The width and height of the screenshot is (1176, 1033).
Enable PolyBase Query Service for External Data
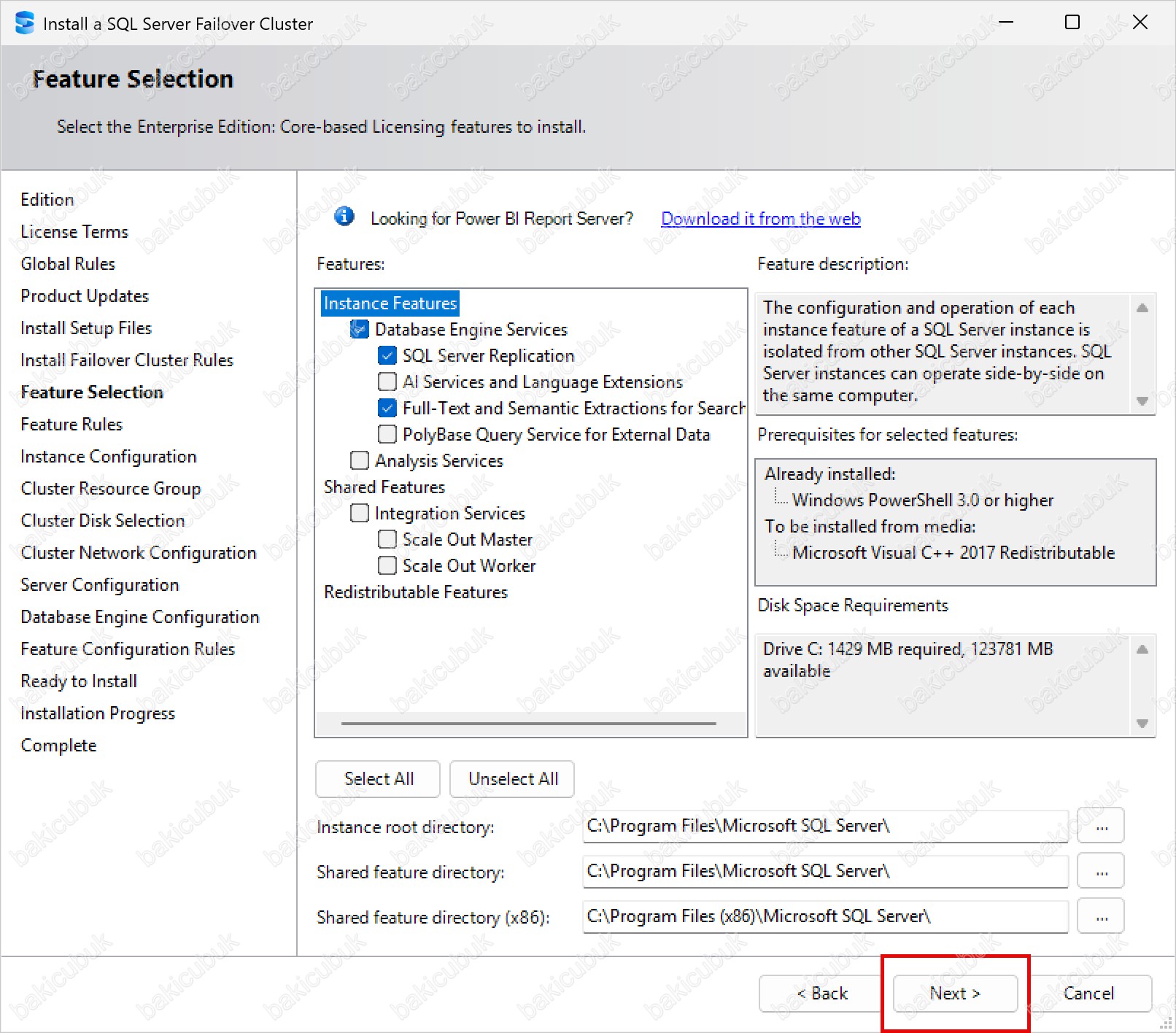click(x=387, y=435)
